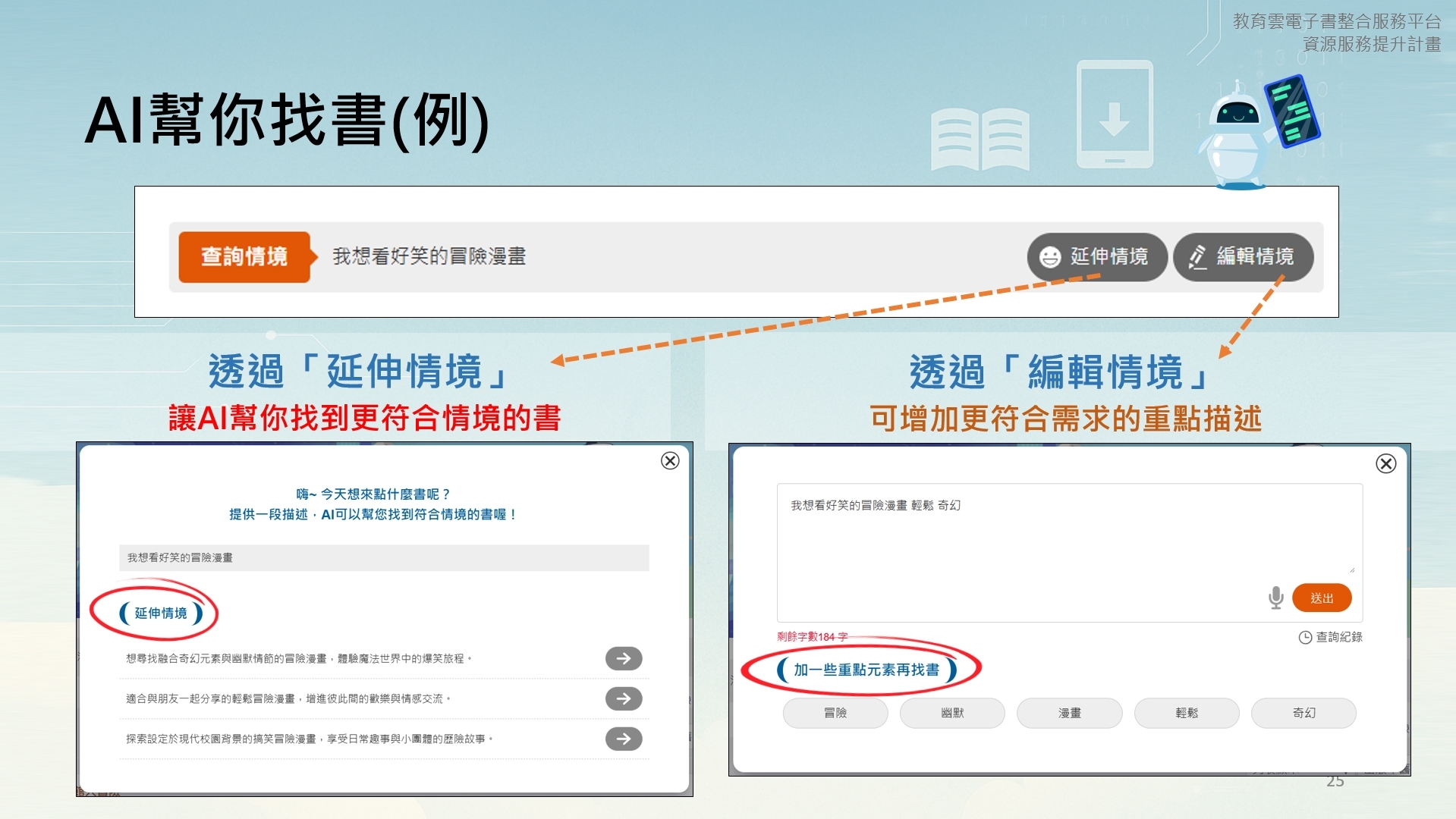The width and height of the screenshot is (1456, 819).
Task: Click arrow beside the 奇幻元素 comic suggestion
Action: pos(623,659)
